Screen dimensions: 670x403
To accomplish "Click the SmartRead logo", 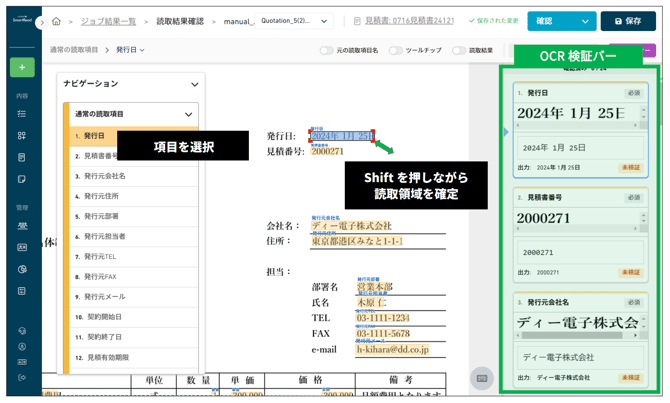I will pos(21,19).
